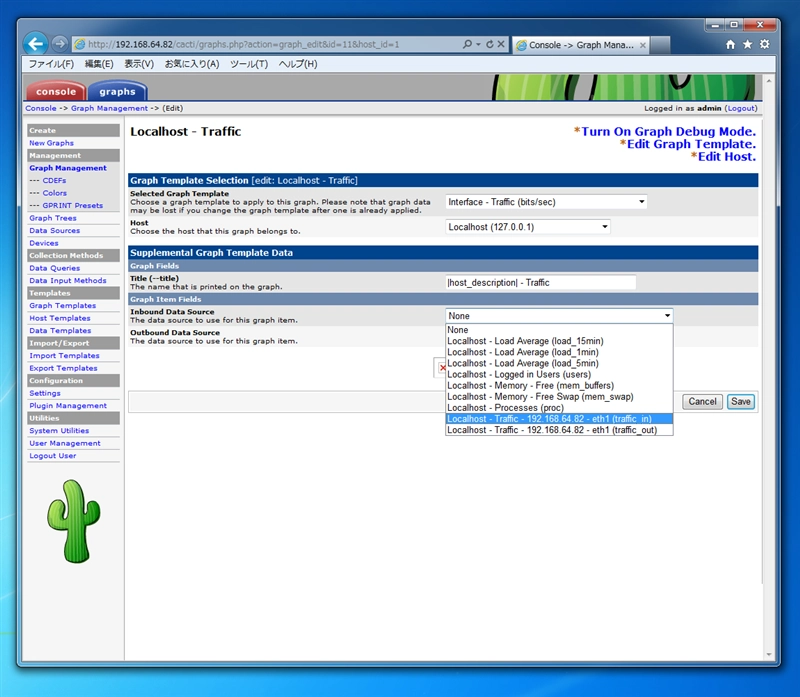The height and width of the screenshot is (697, 800).
Task: Choose Localhost - Load Average (load_1min)
Action: [559, 352]
